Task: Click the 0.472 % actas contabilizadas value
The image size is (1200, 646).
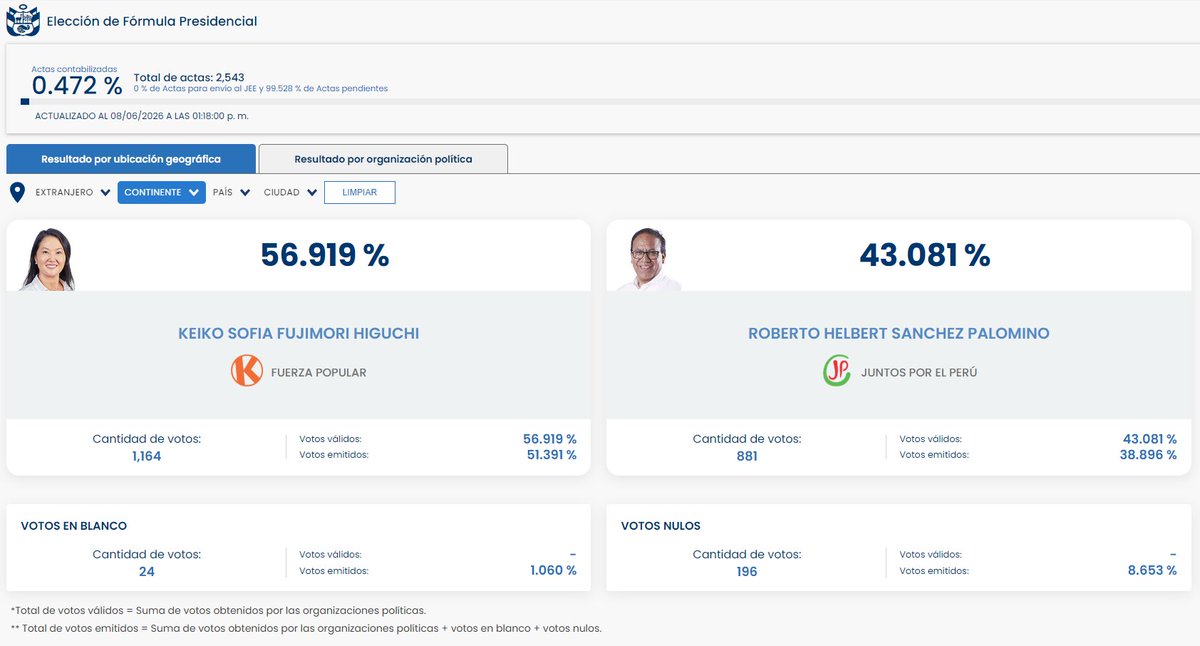Action: coord(77,86)
